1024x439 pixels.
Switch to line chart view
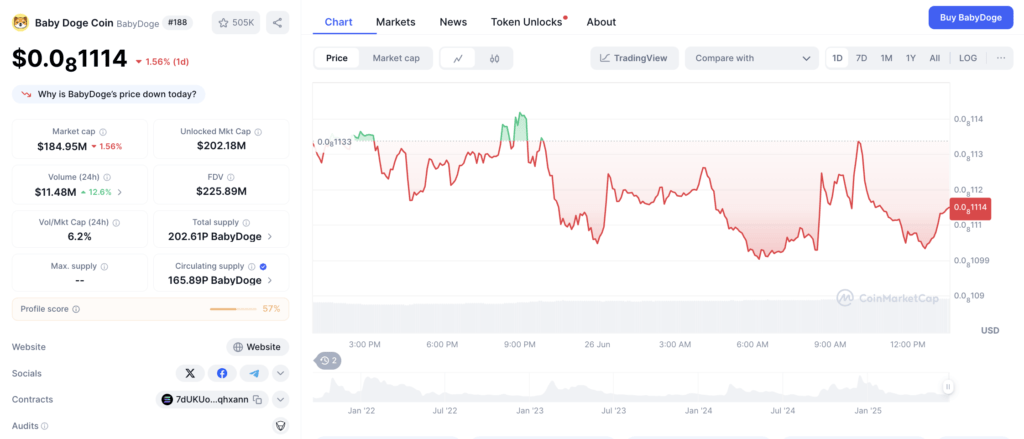click(458, 58)
